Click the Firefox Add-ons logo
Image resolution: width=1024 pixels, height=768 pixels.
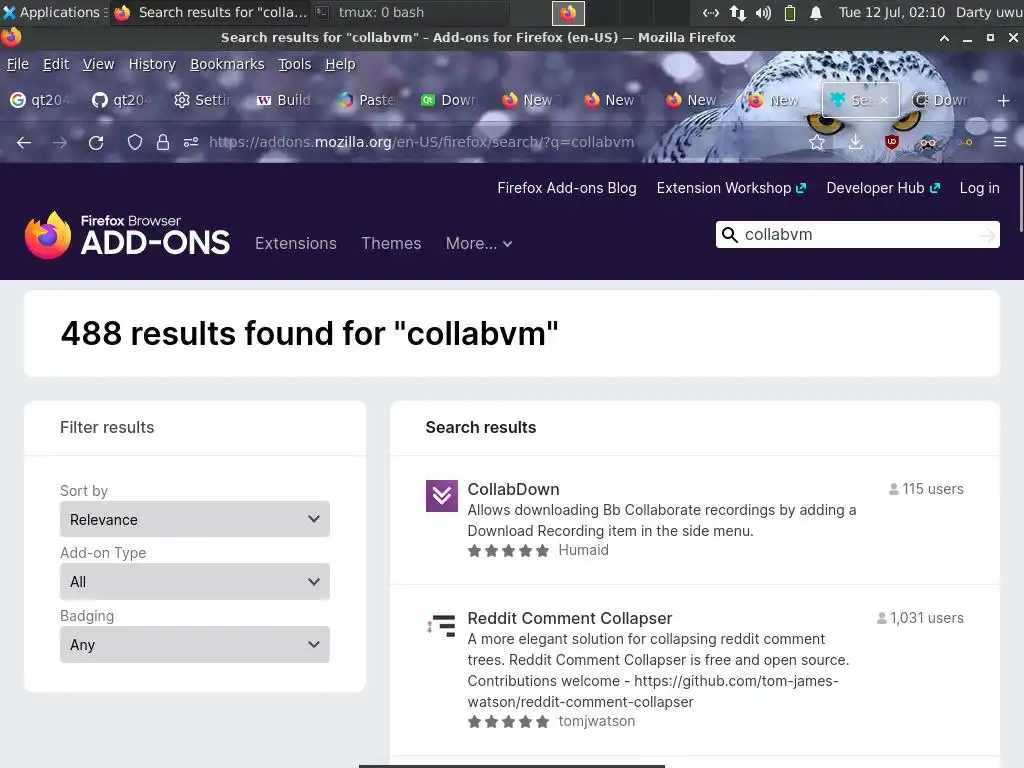[x=127, y=234]
